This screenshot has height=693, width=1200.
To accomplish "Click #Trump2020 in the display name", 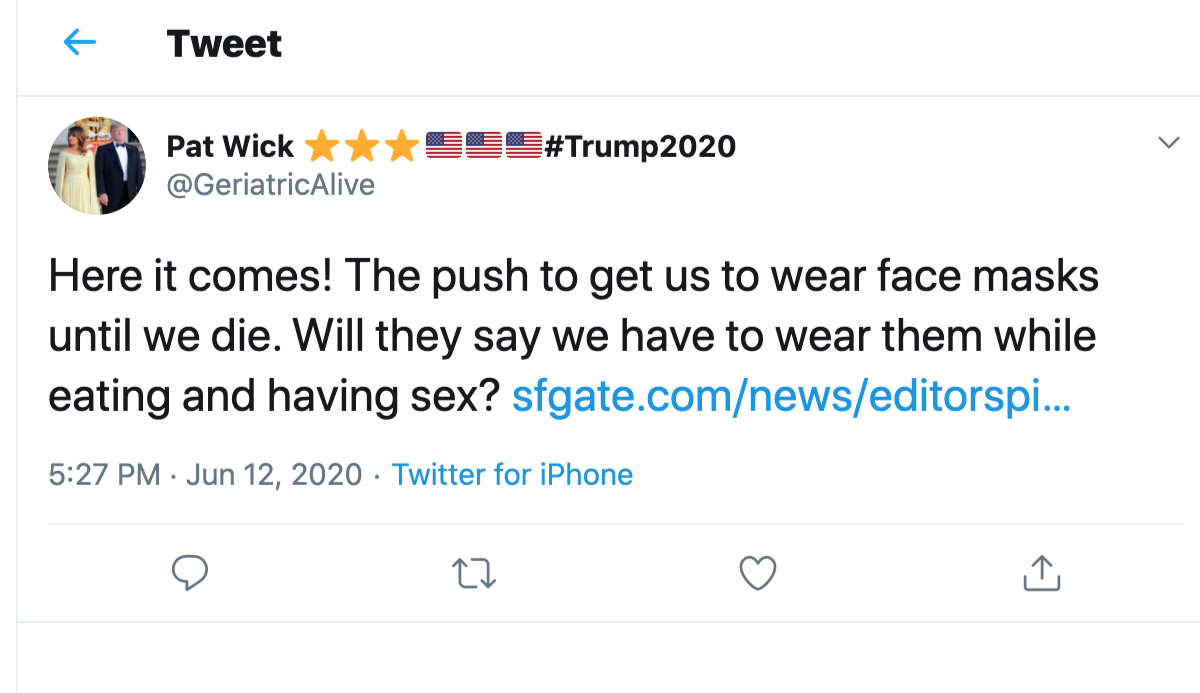I will click(640, 147).
